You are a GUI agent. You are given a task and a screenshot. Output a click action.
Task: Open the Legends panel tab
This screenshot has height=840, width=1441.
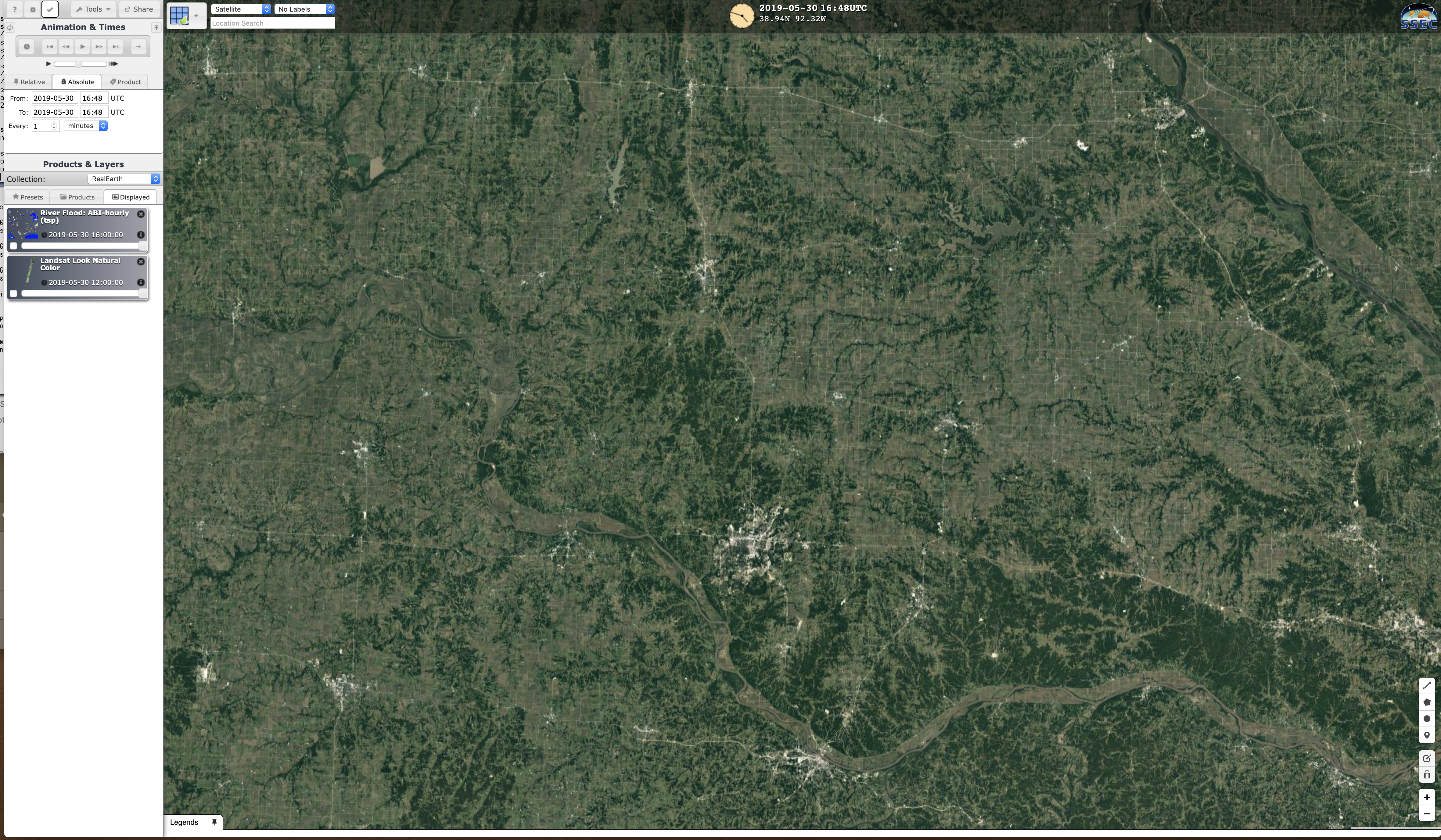coord(184,822)
